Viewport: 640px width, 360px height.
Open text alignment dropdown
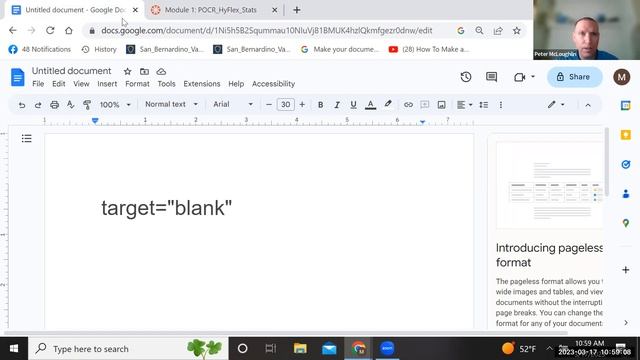464,105
